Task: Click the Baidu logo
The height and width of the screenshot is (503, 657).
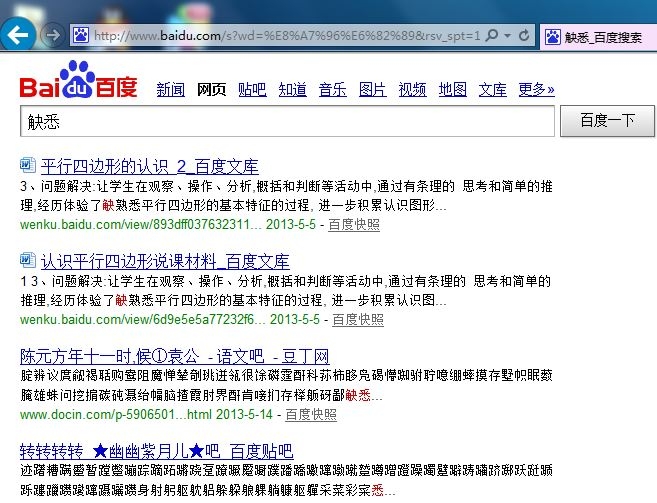Action: point(78,80)
